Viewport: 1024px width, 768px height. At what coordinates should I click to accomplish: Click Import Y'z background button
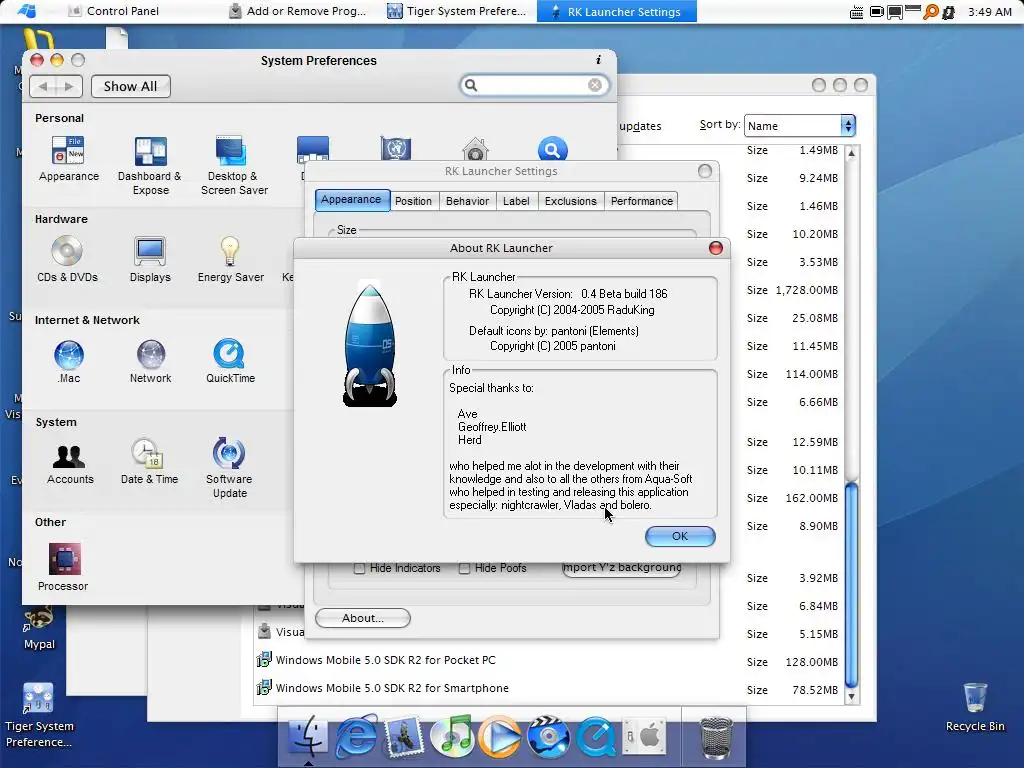tap(622, 568)
